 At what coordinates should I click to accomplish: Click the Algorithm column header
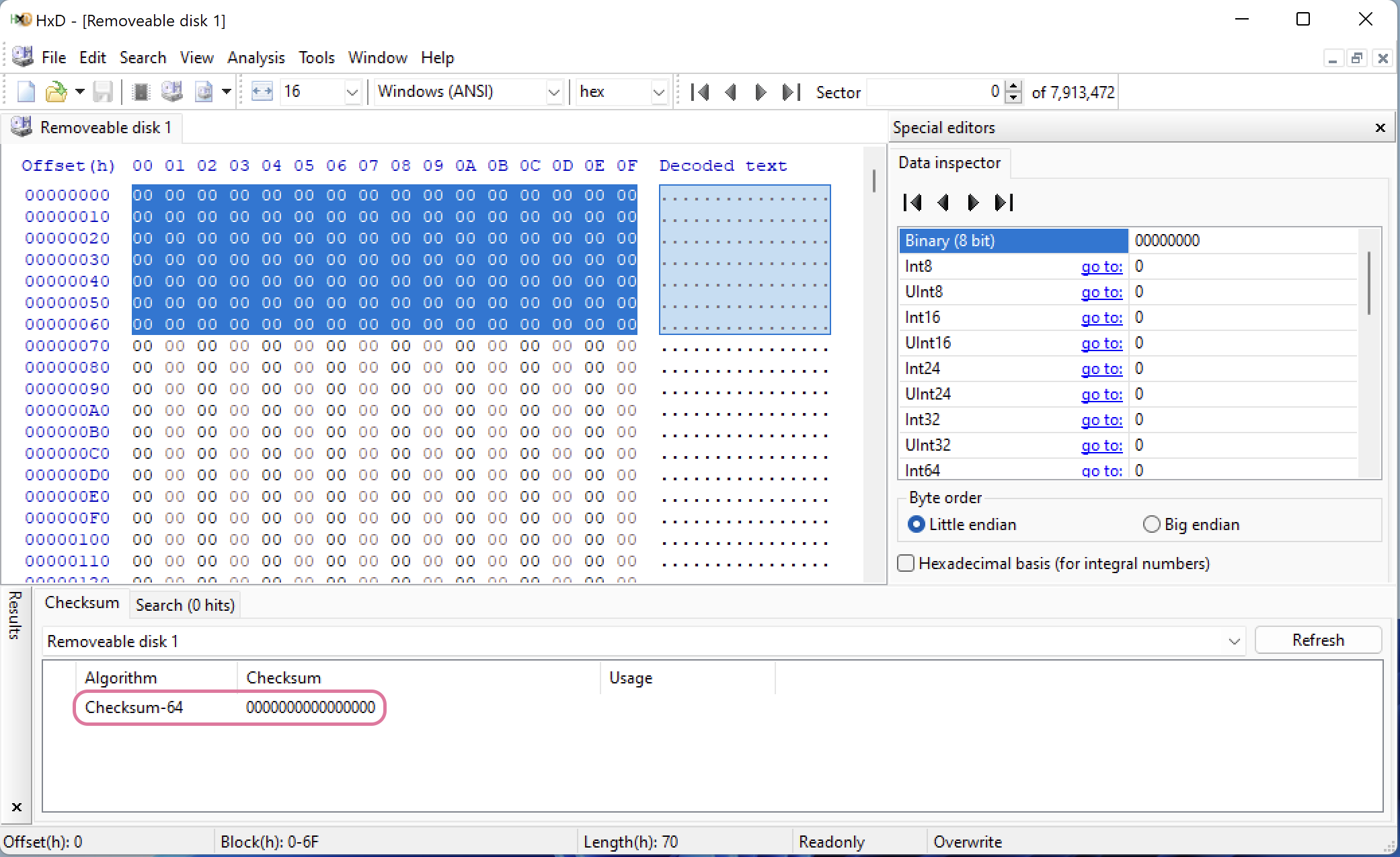pos(156,678)
